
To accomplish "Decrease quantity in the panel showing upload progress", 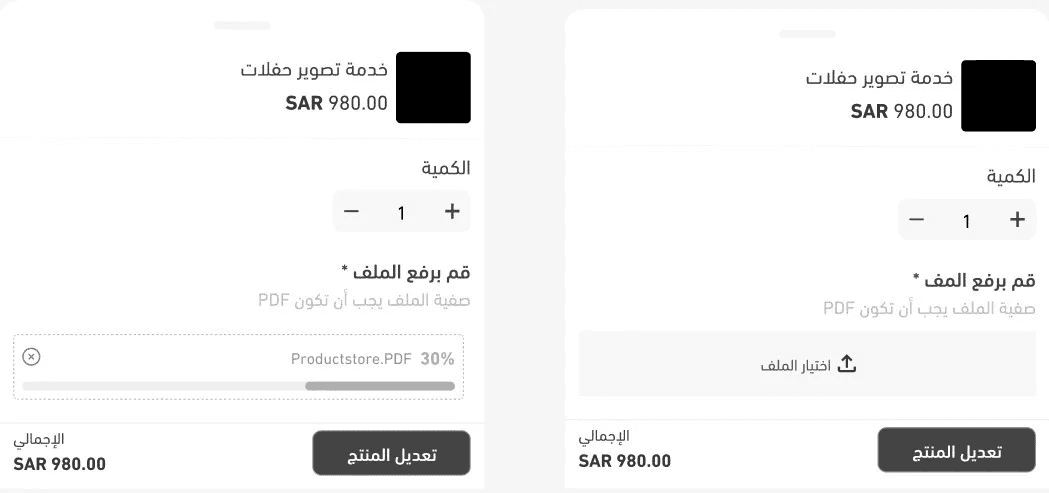I will (351, 211).
